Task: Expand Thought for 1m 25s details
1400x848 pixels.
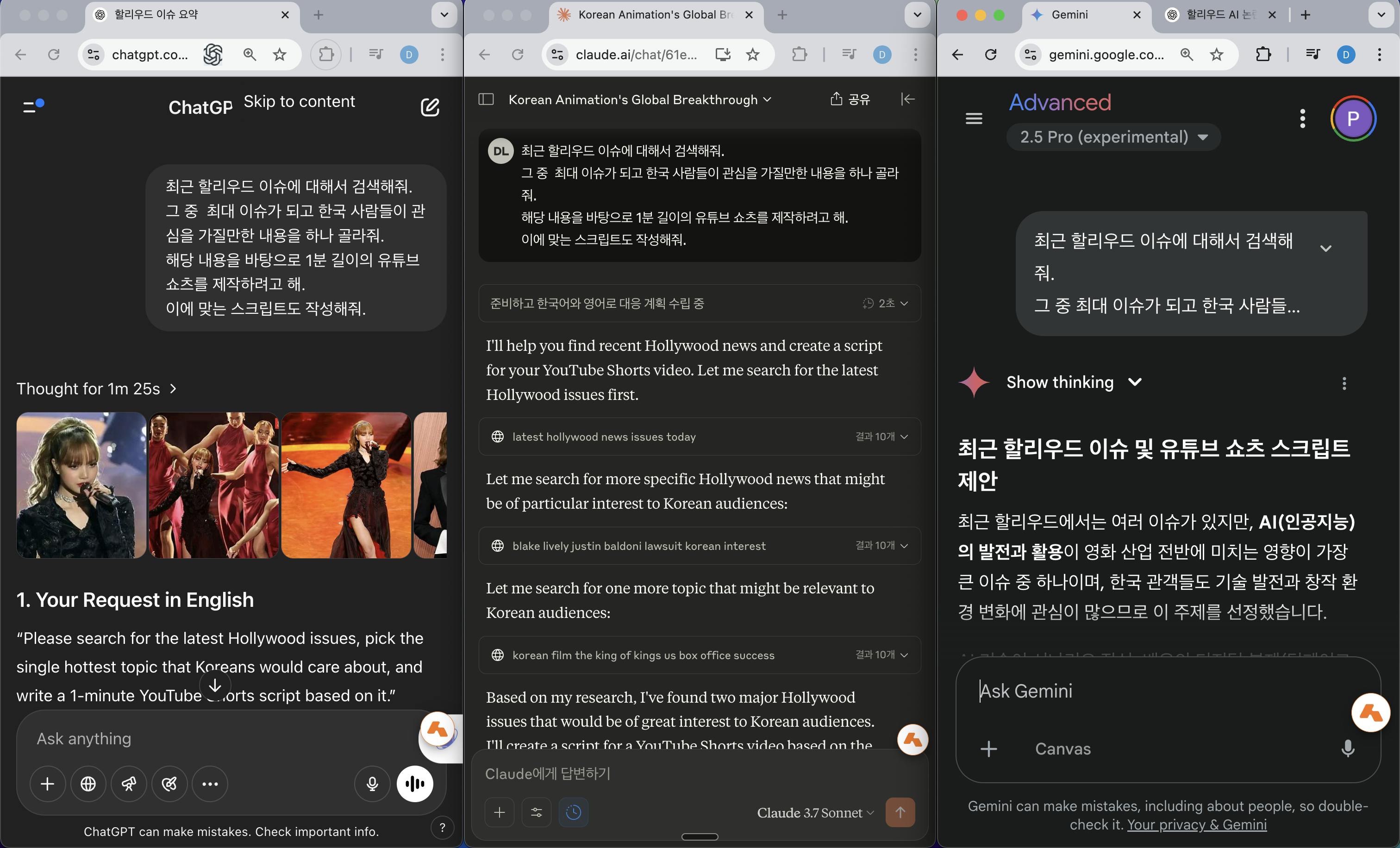Action: click(x=97, y=388)
